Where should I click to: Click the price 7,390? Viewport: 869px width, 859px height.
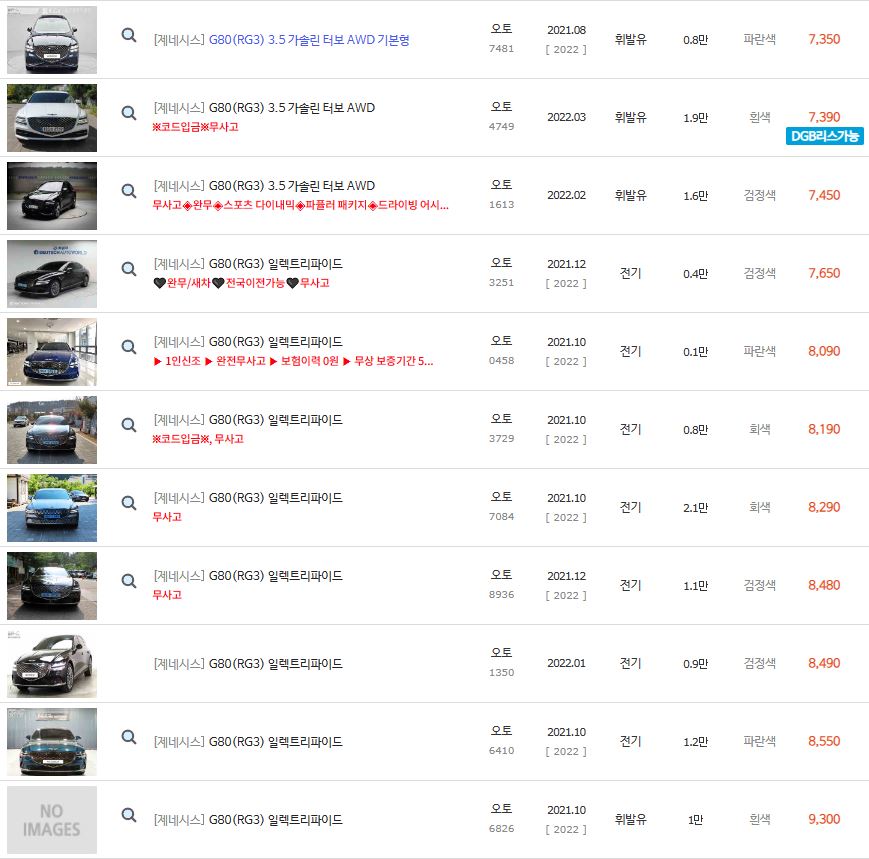pos(824,117)
